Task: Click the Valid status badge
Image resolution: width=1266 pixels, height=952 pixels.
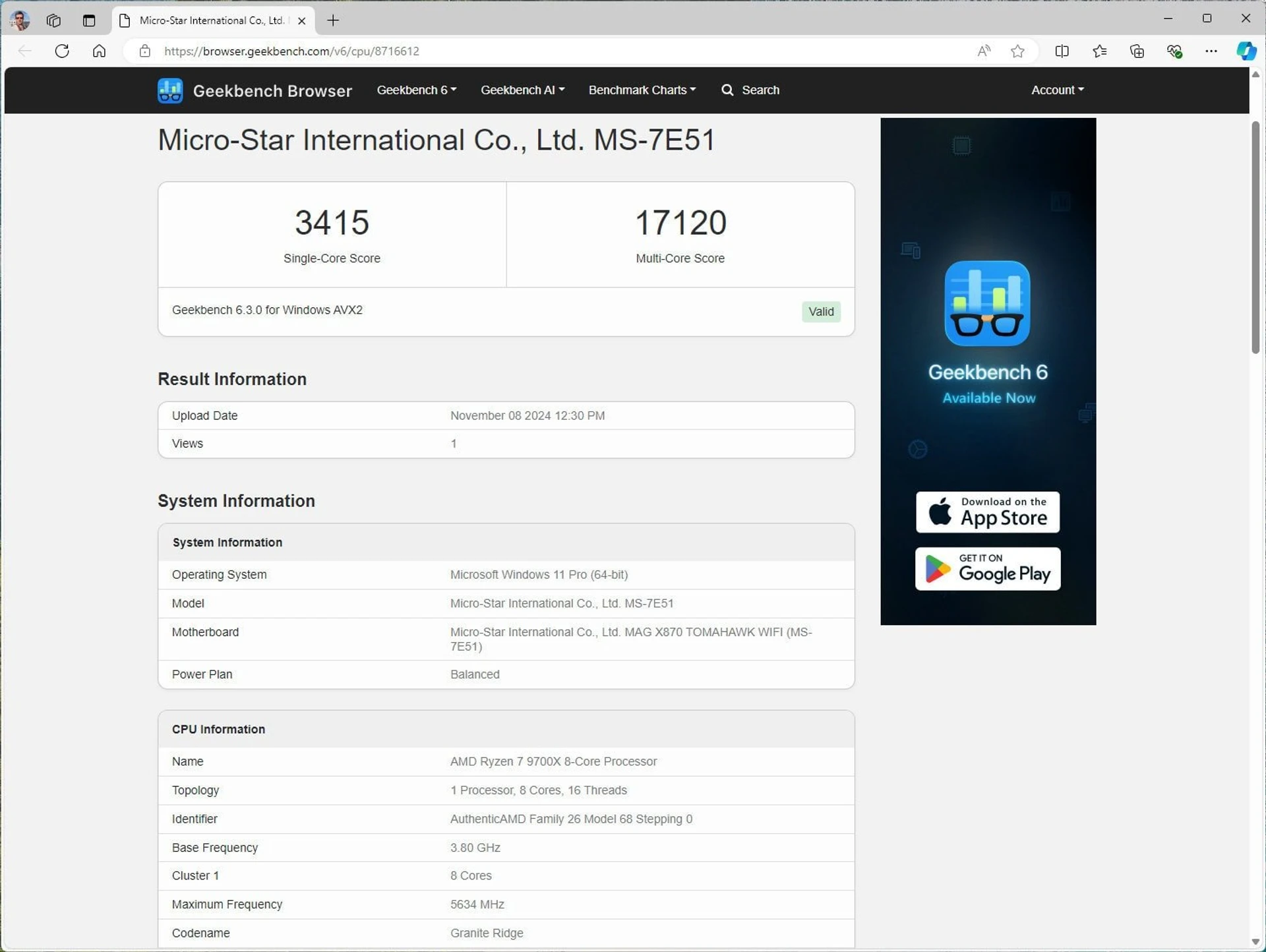Action: [821, 311]
